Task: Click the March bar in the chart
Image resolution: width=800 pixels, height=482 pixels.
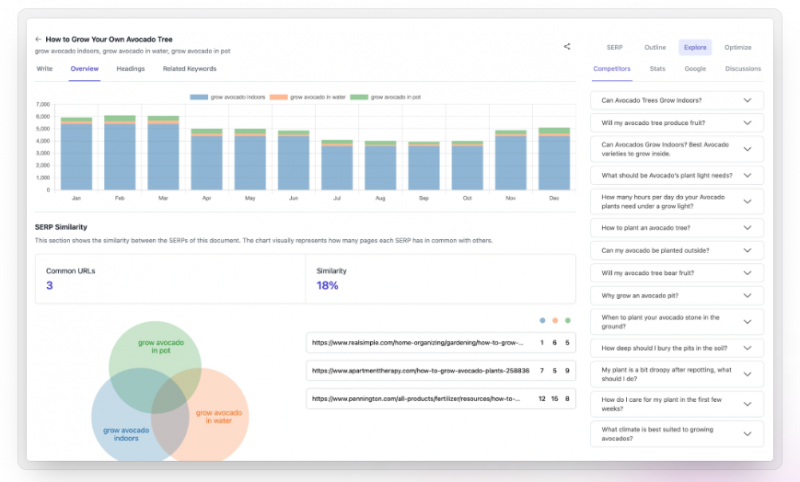Action: click(163, 155)
